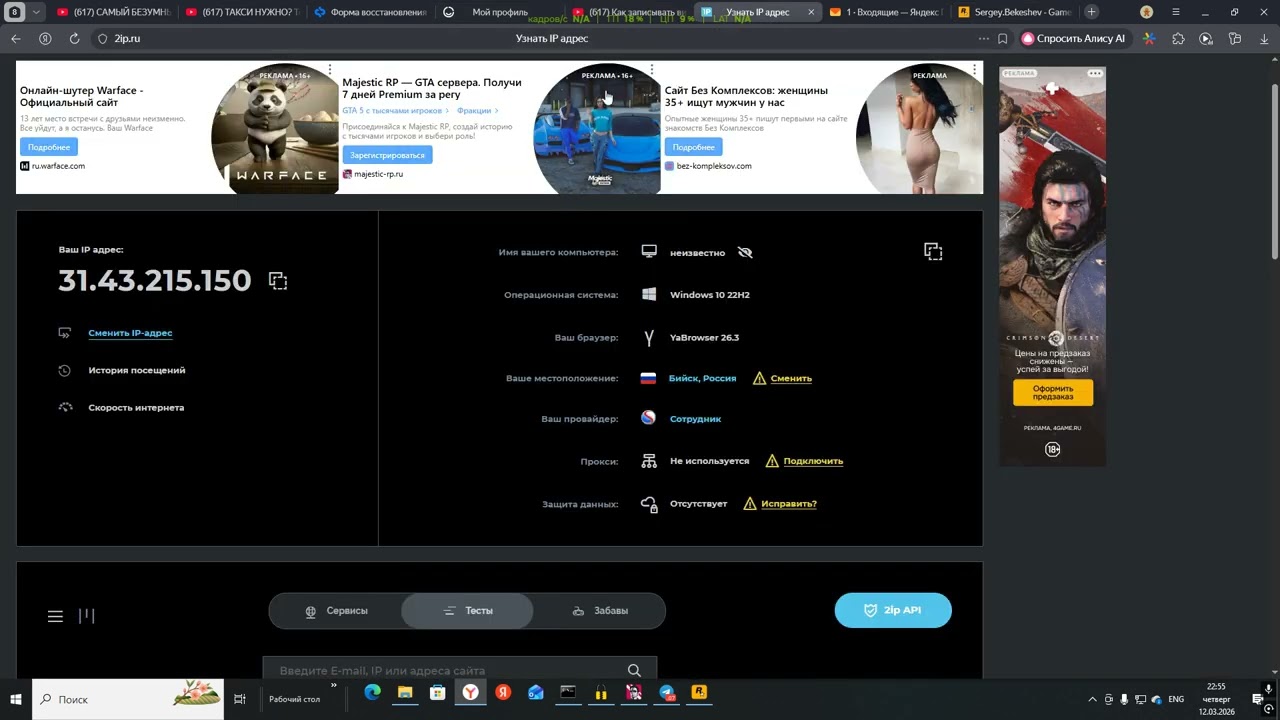The width and height of the screenshot is (1280, 720).
Task: Click the Исправить? data protection link
Action: coord(789,504)
